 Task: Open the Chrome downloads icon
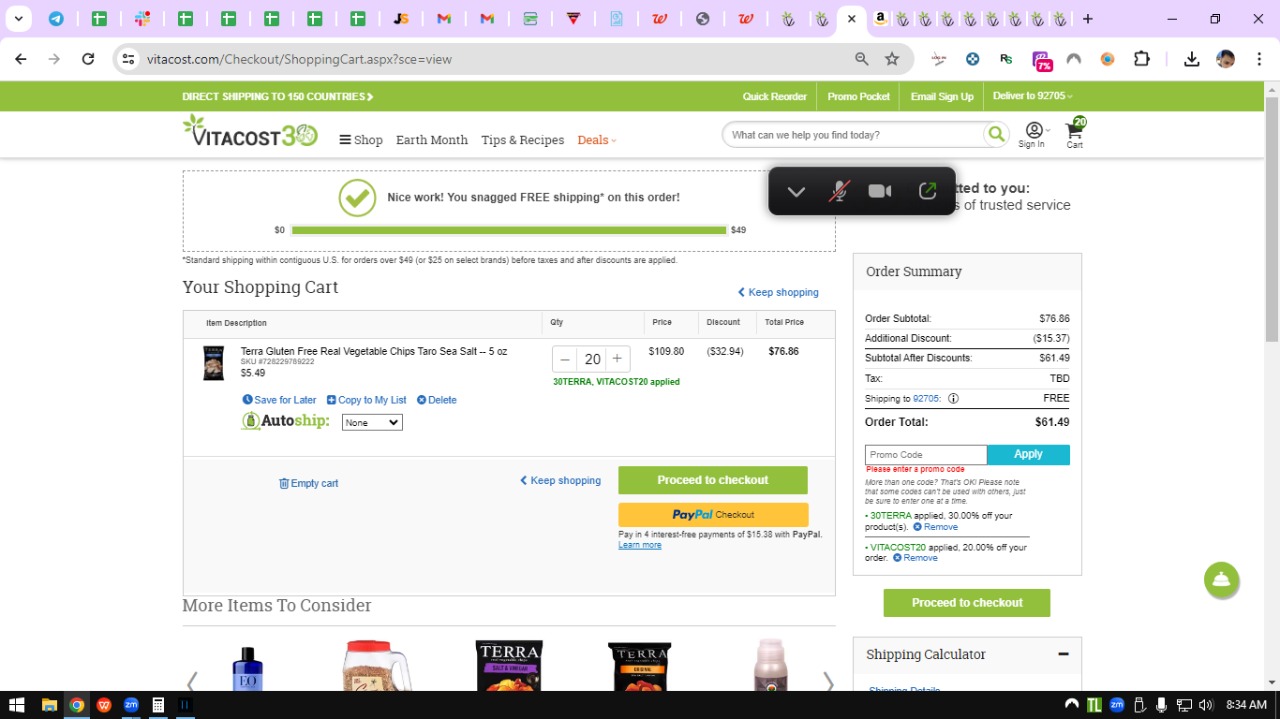(1191, 59)
